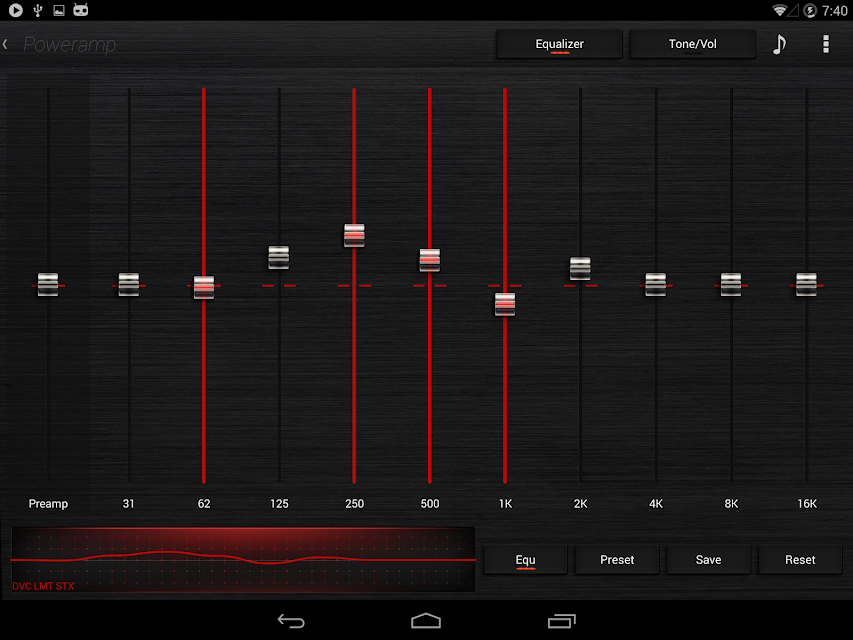The width and height of the screenshot is (853, 640).
Task: Go back using the Poweramp back chevron
Action: 5,44
